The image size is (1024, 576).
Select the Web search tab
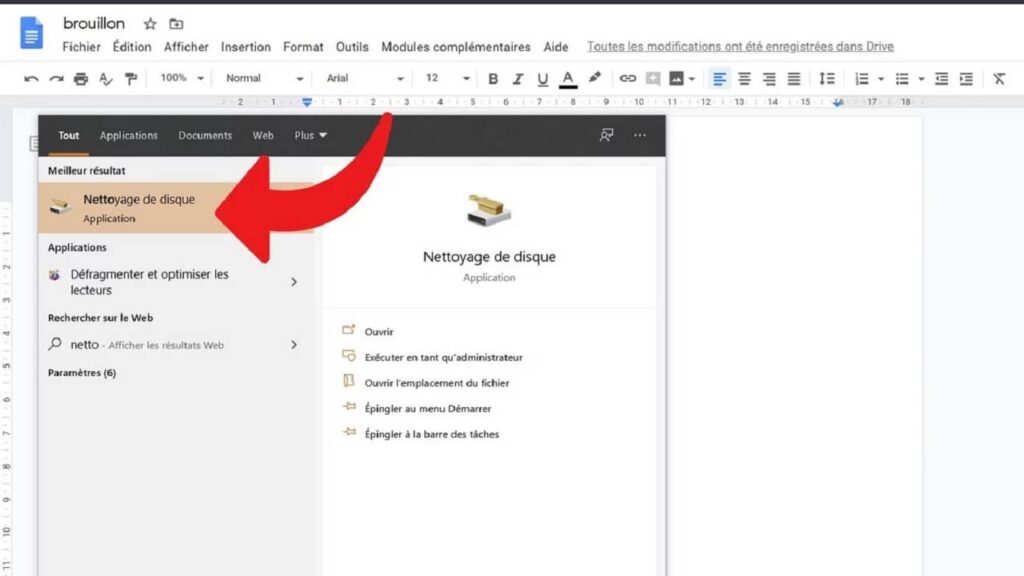[263, 135]
